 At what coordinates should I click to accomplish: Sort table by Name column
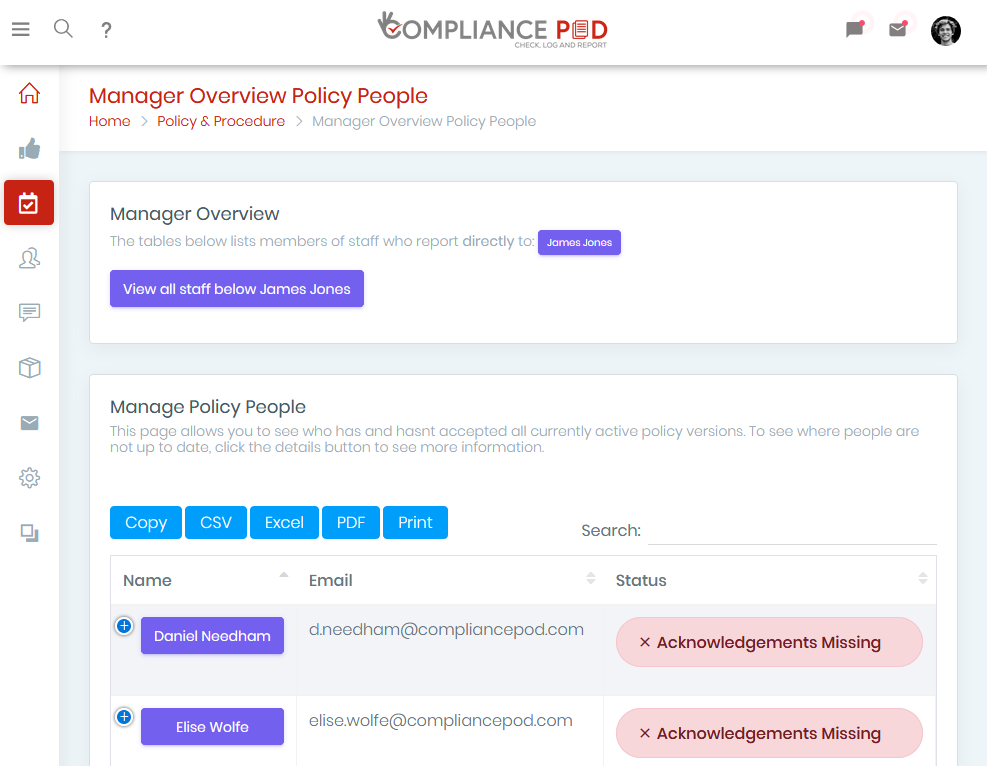tap(203, 580)
